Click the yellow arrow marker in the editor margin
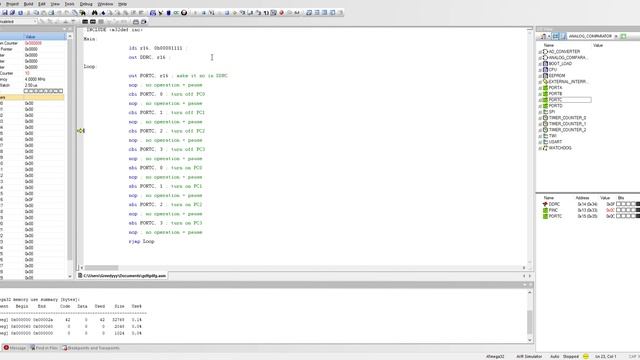Image resolution: width=640 pixels, height=360 pixels. point(81,131)
